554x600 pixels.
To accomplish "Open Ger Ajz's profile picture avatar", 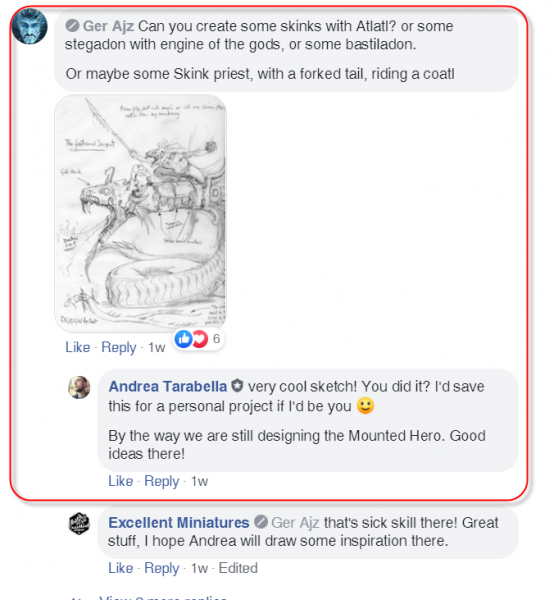I will coord(29,27).
